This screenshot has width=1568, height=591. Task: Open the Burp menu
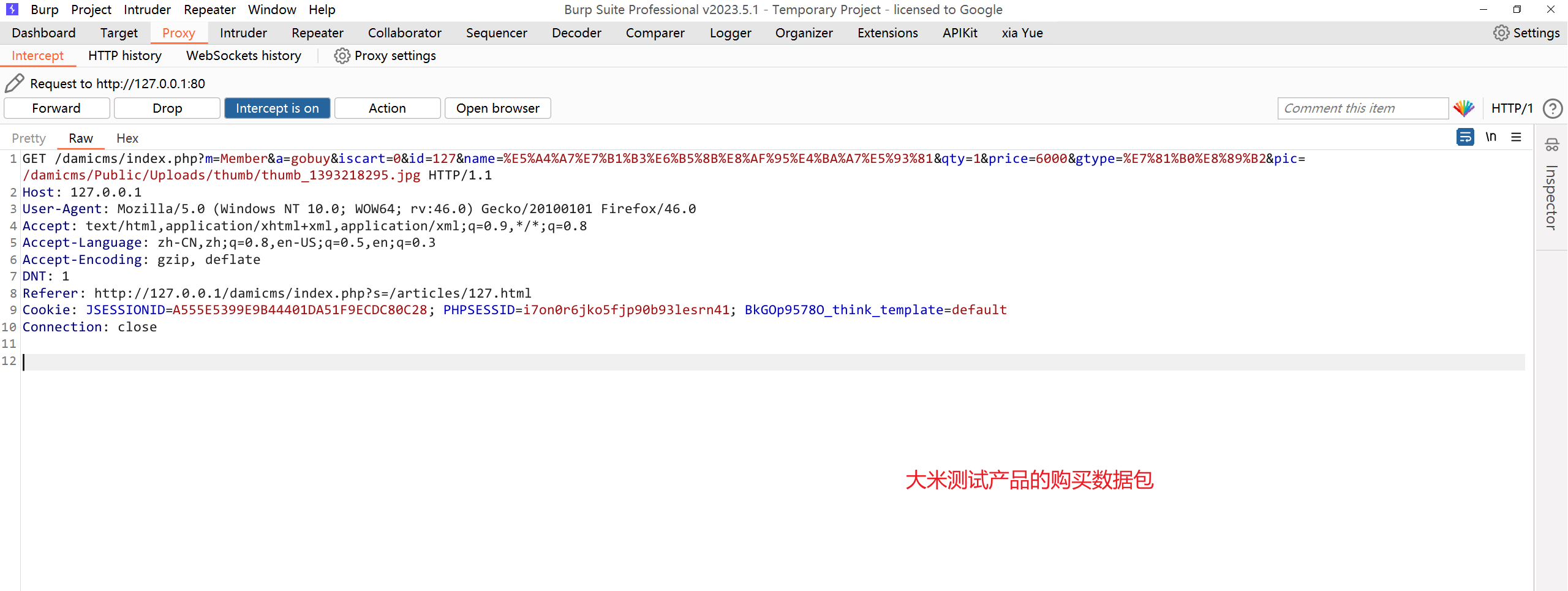click(45, 10)
